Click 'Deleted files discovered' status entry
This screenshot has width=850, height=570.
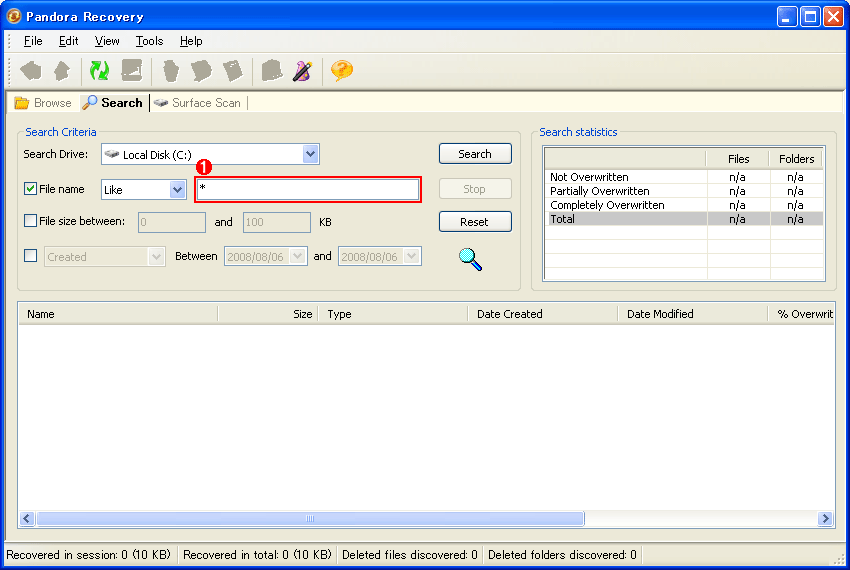pos(410,555)
